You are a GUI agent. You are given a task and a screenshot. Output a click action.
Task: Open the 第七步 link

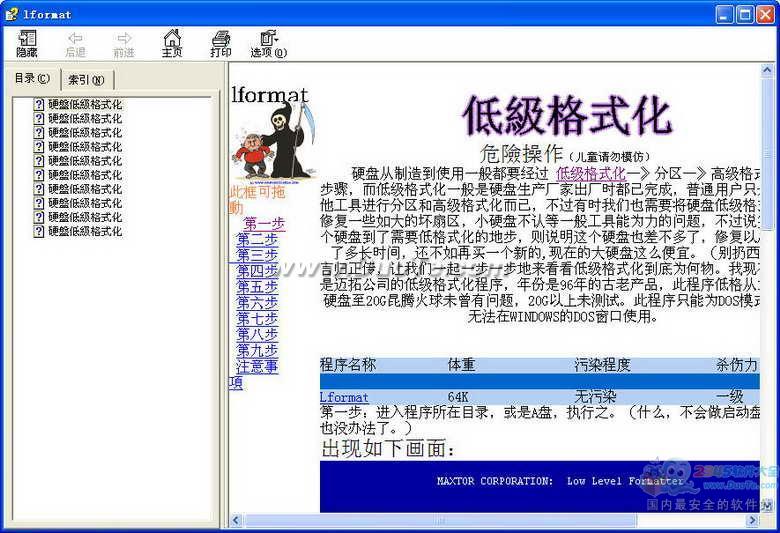click(257, 319)
